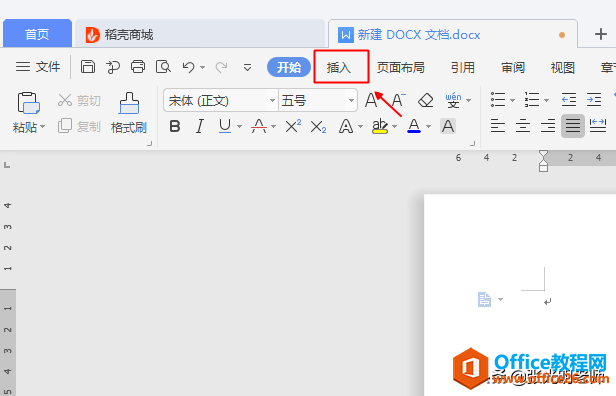This screenshot has height=396, width=616.
Task: Click the paste-options dropdown arrow on page
Action: (x=500, y=299)
